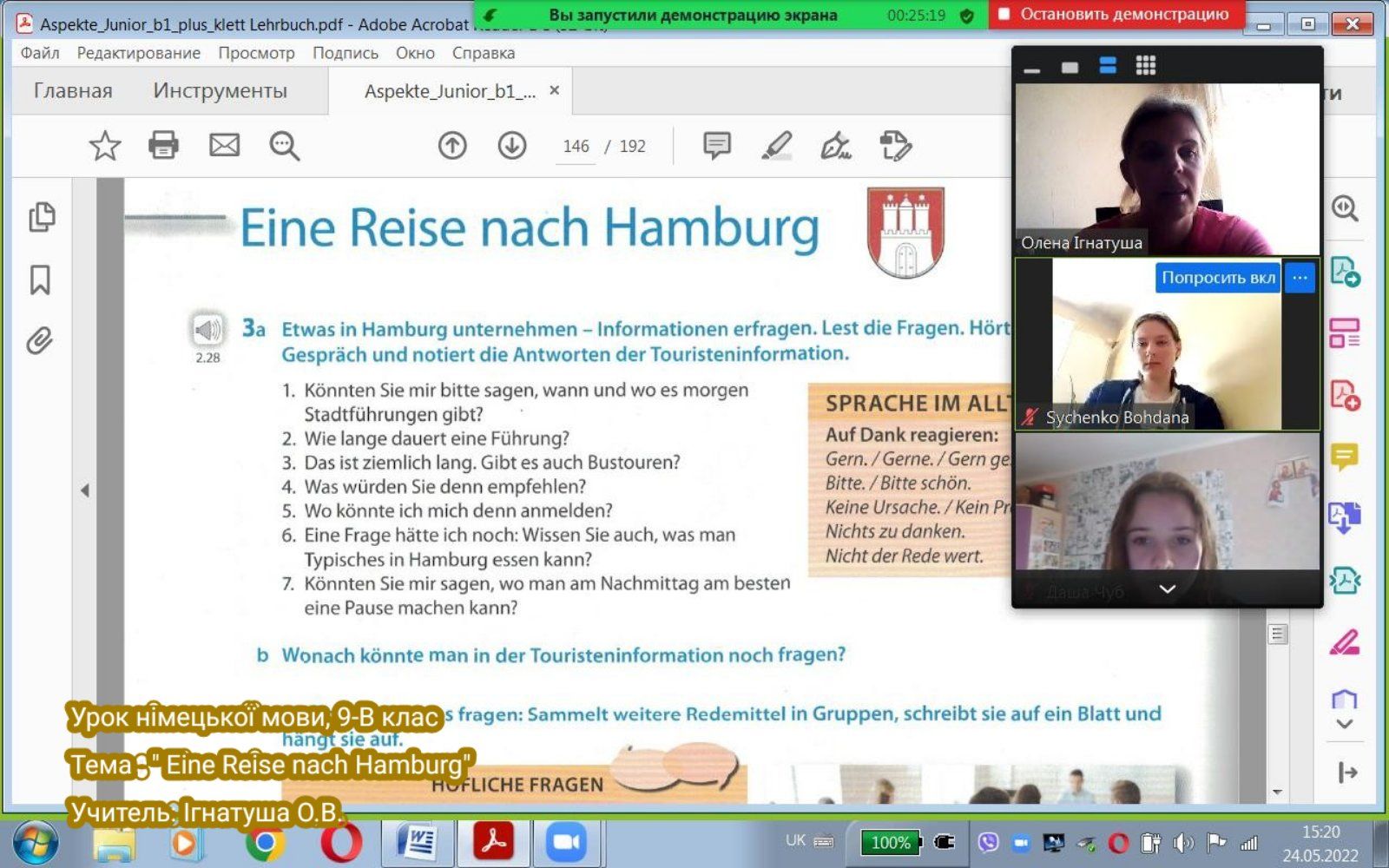This screenshot has width=1389, height=868.
Task: Play the audio track 2.28 speaker icon
Action: coord(207,330)
